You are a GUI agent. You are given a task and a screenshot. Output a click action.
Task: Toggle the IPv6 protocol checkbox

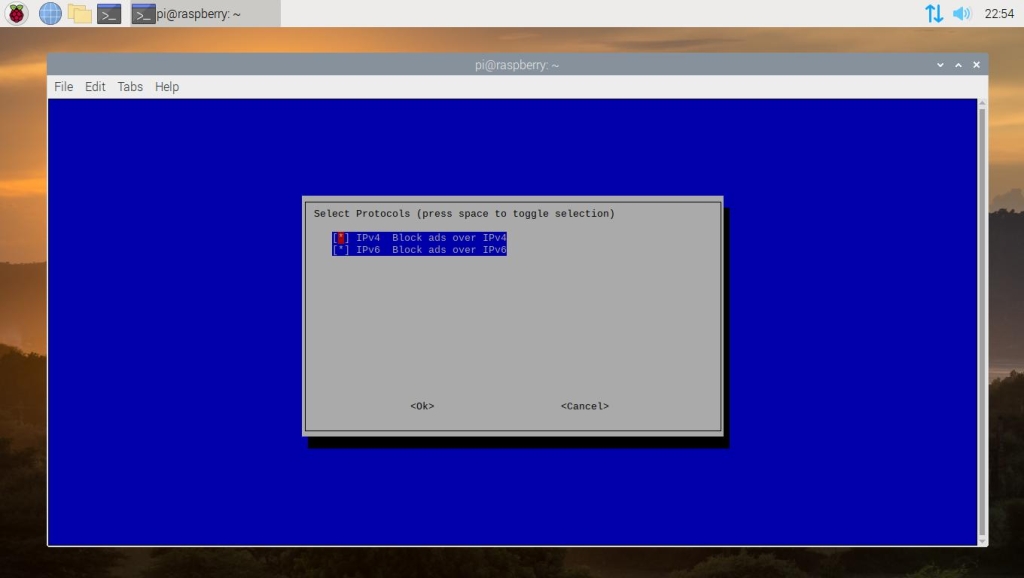pos(341,250)
